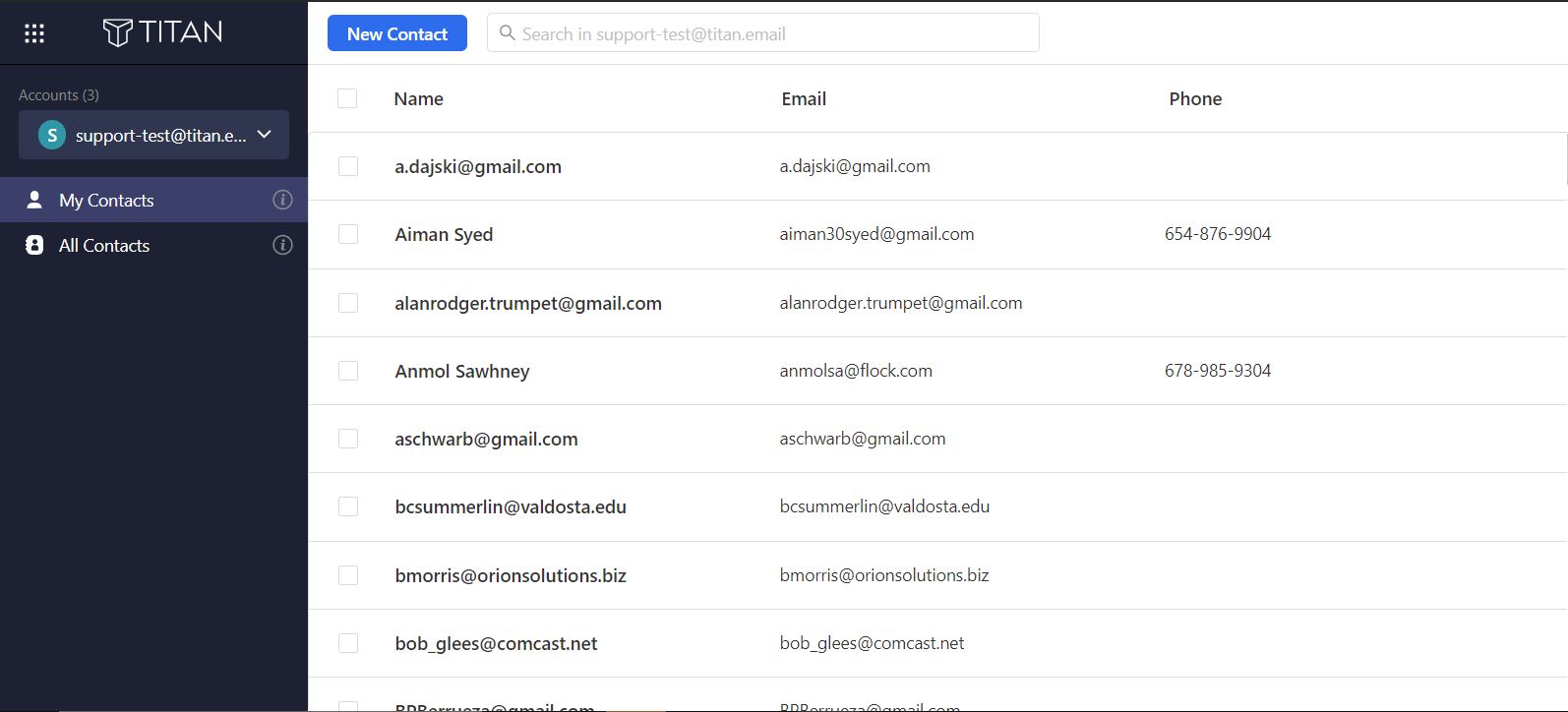
Task: Click the account avatar with letter S
Action: pyautogui.click(x=51, y=135)
